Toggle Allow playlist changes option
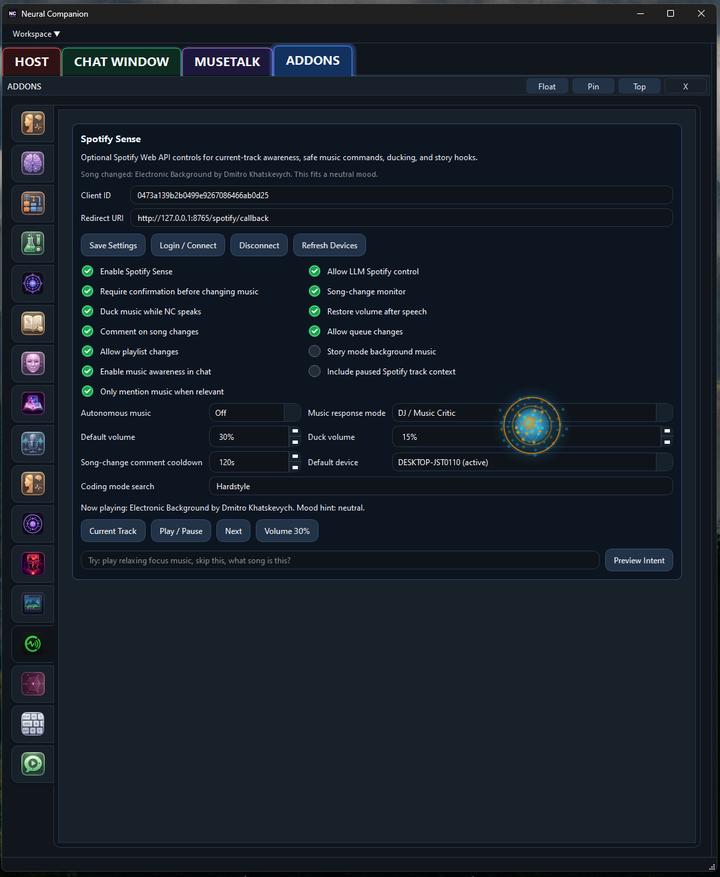720x877 pixels. pos(87,351)
